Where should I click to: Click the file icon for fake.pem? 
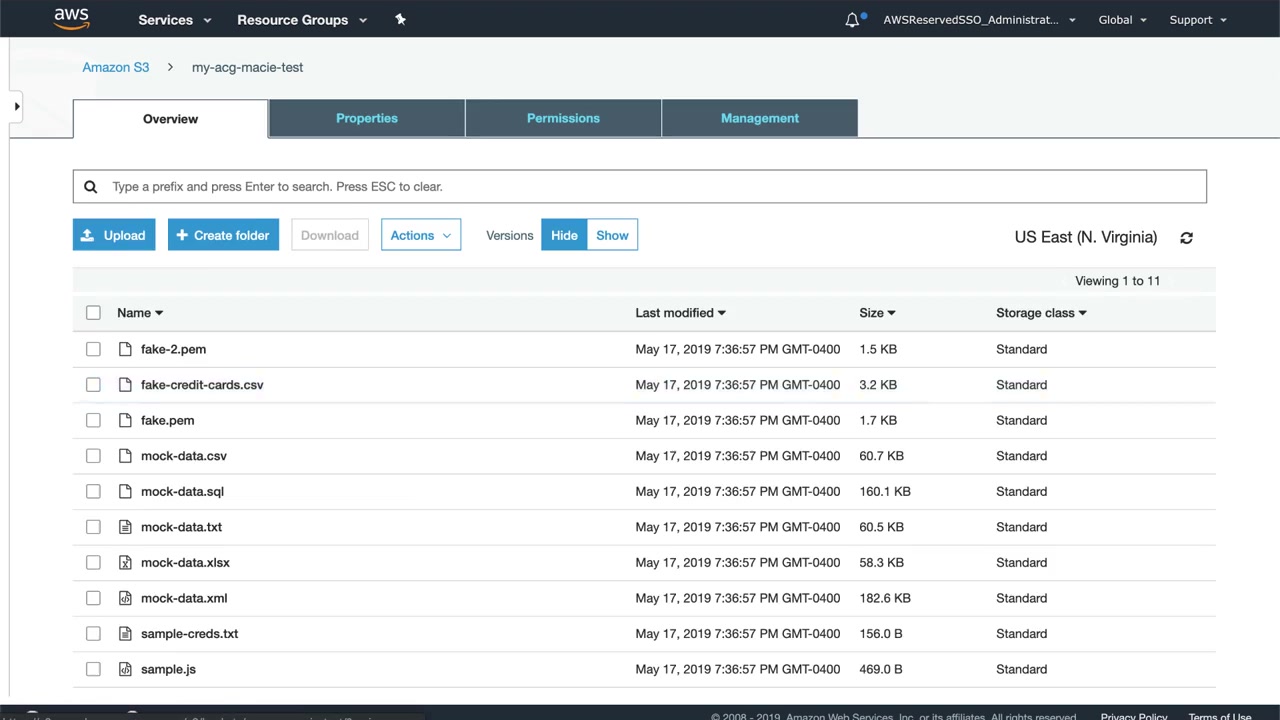tap(125, 420)
